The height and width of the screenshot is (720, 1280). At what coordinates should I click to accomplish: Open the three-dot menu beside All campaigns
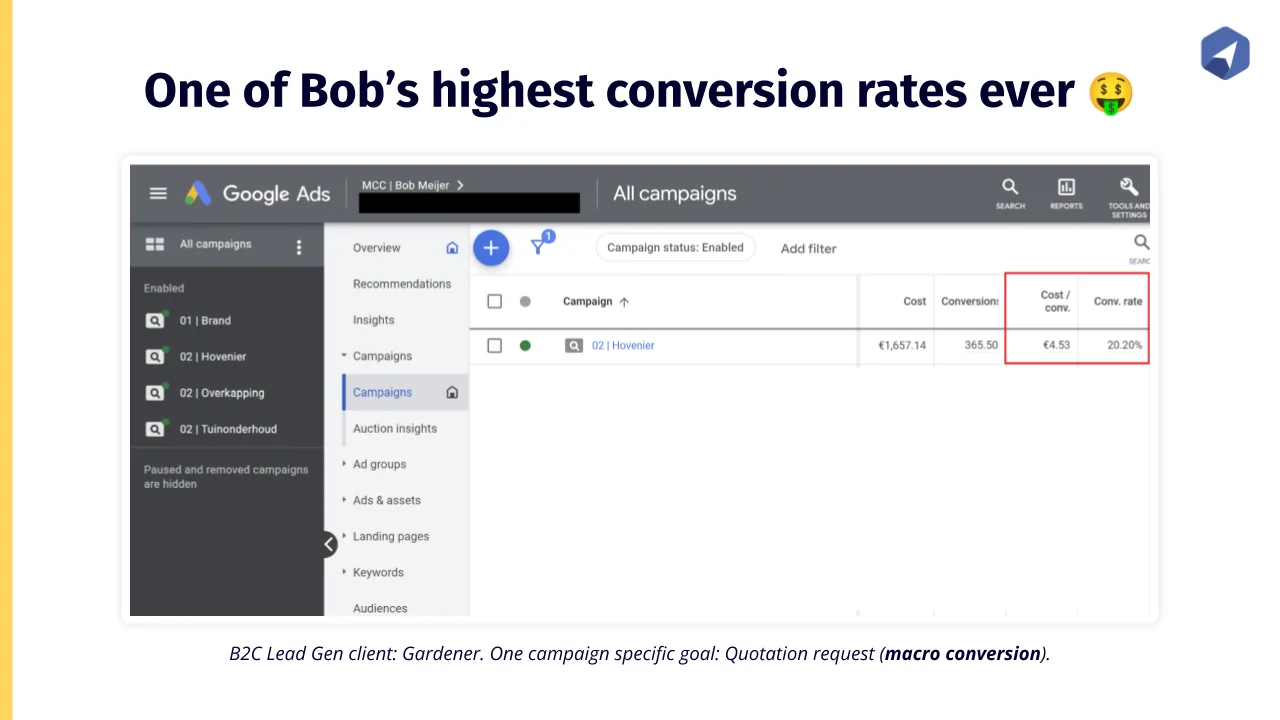(298, 247)
